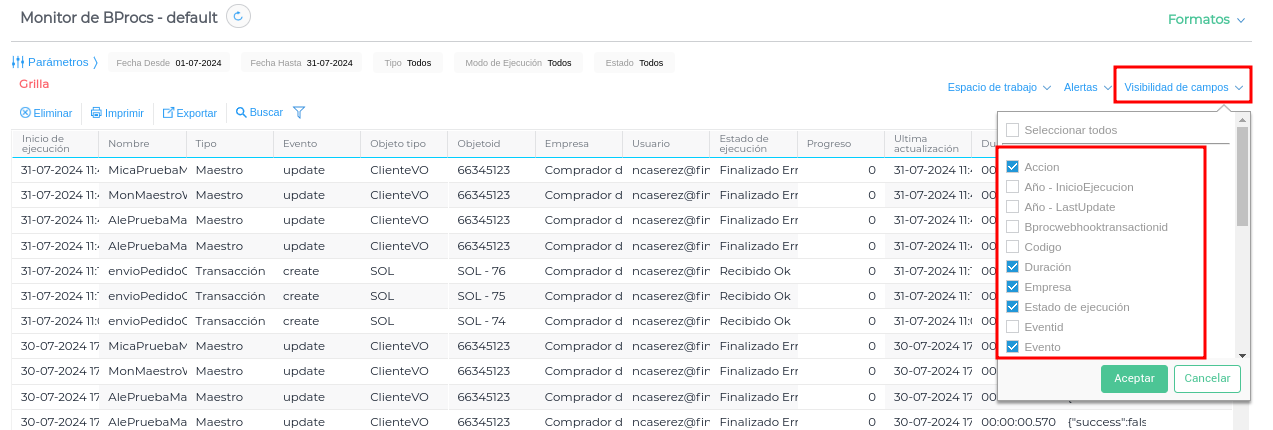Check the Codigo checkbox

[x=1013, y=247]
